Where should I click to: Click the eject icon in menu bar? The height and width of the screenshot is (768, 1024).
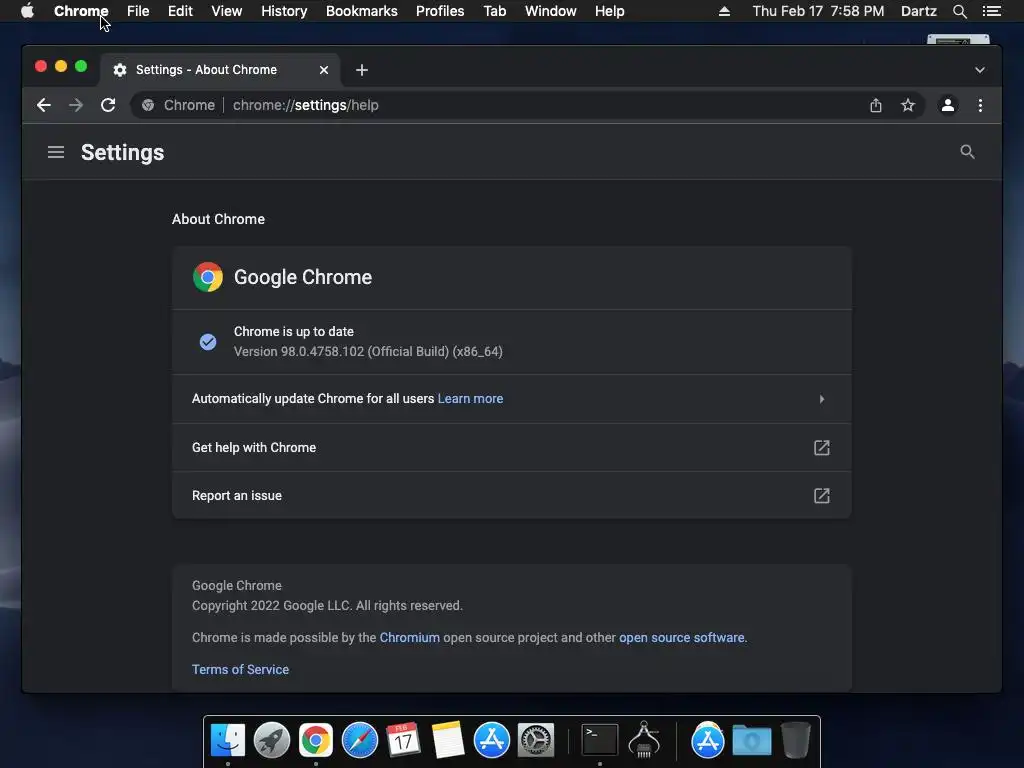(724, 11)
